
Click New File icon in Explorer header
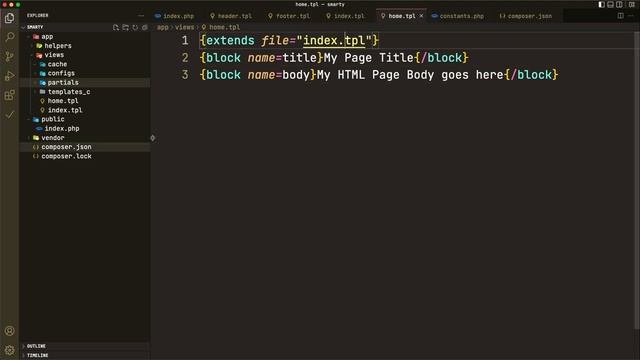tap(116, 27)
